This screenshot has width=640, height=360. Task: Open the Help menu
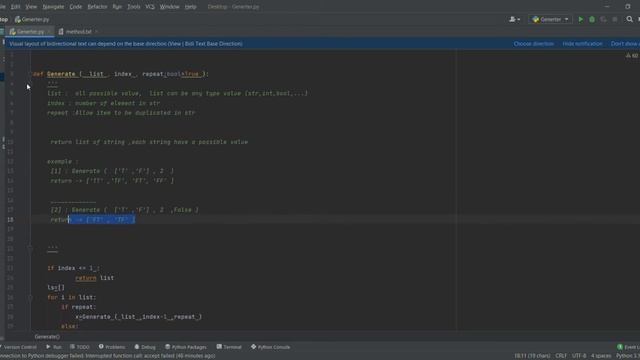click(x=190, y=7)
